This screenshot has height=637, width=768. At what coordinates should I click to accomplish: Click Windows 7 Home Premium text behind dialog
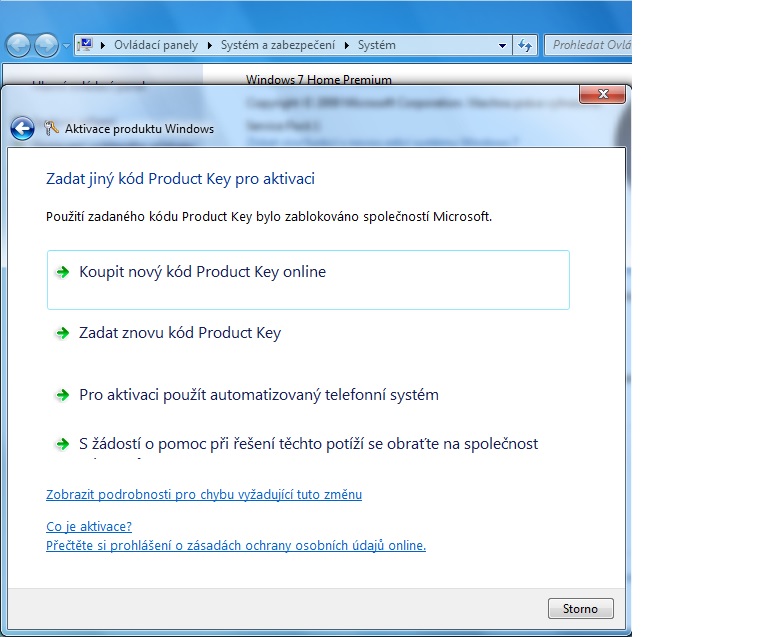(318, 79)
